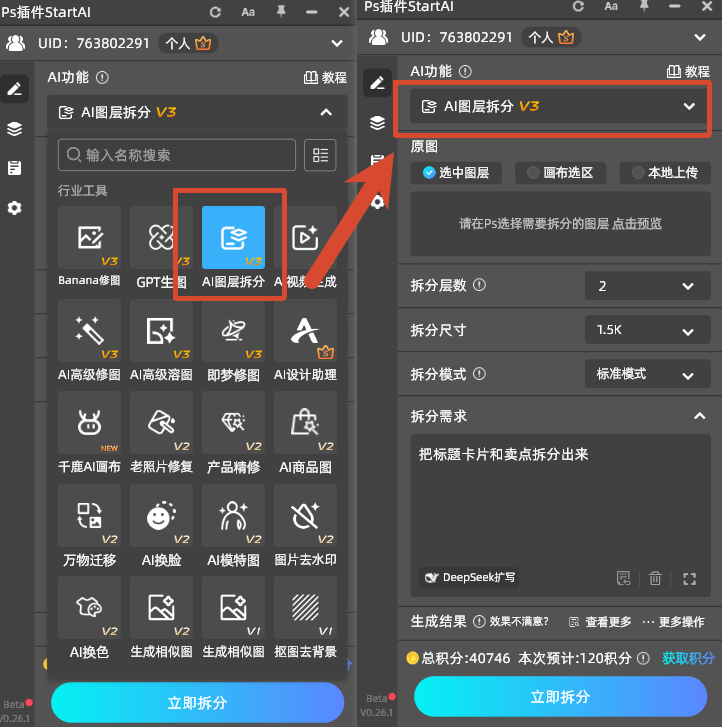
Task: Select 本地上传 radio option
Action: 665,173
